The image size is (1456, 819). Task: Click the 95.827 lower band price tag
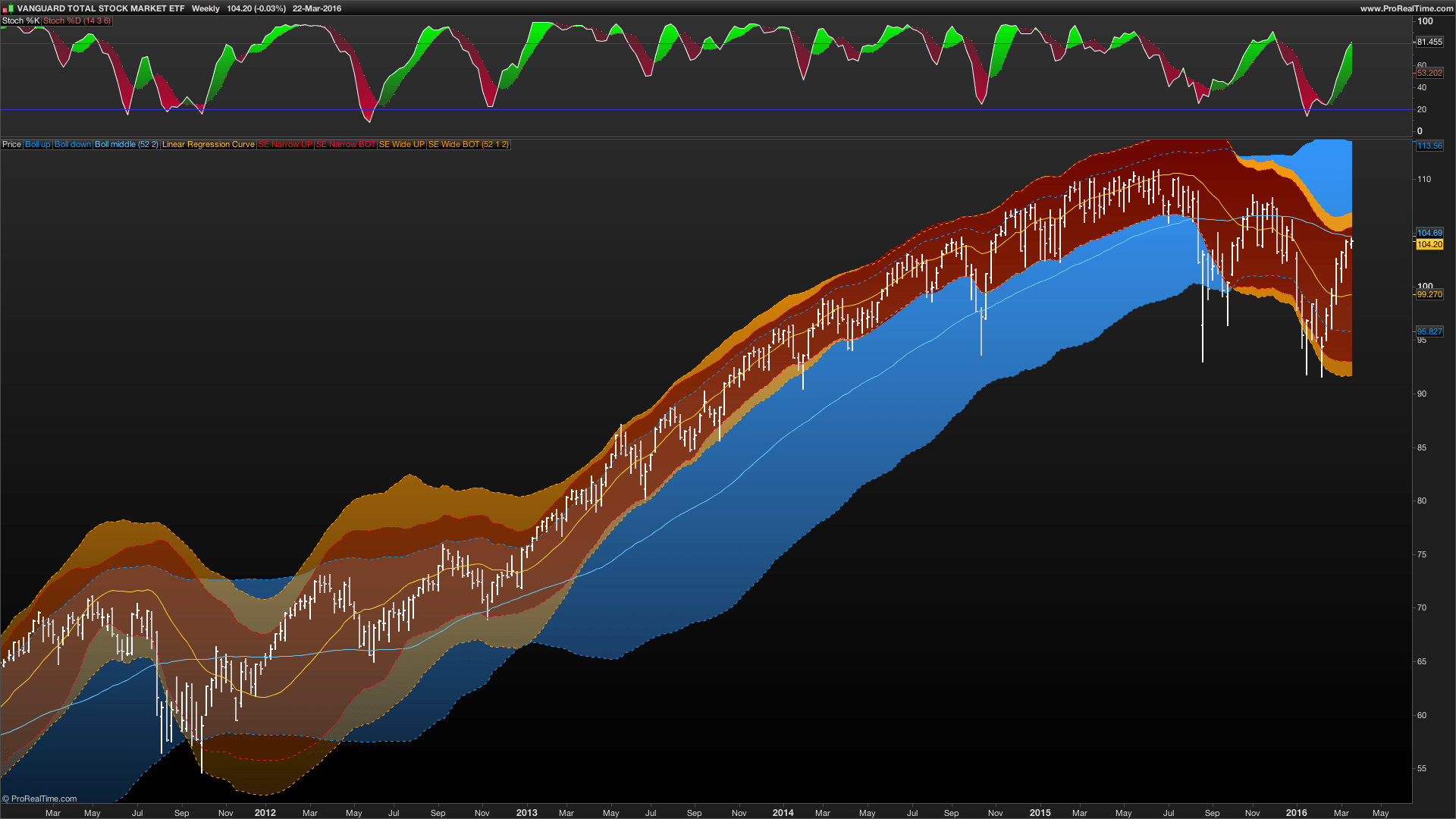pos(1429,331)
